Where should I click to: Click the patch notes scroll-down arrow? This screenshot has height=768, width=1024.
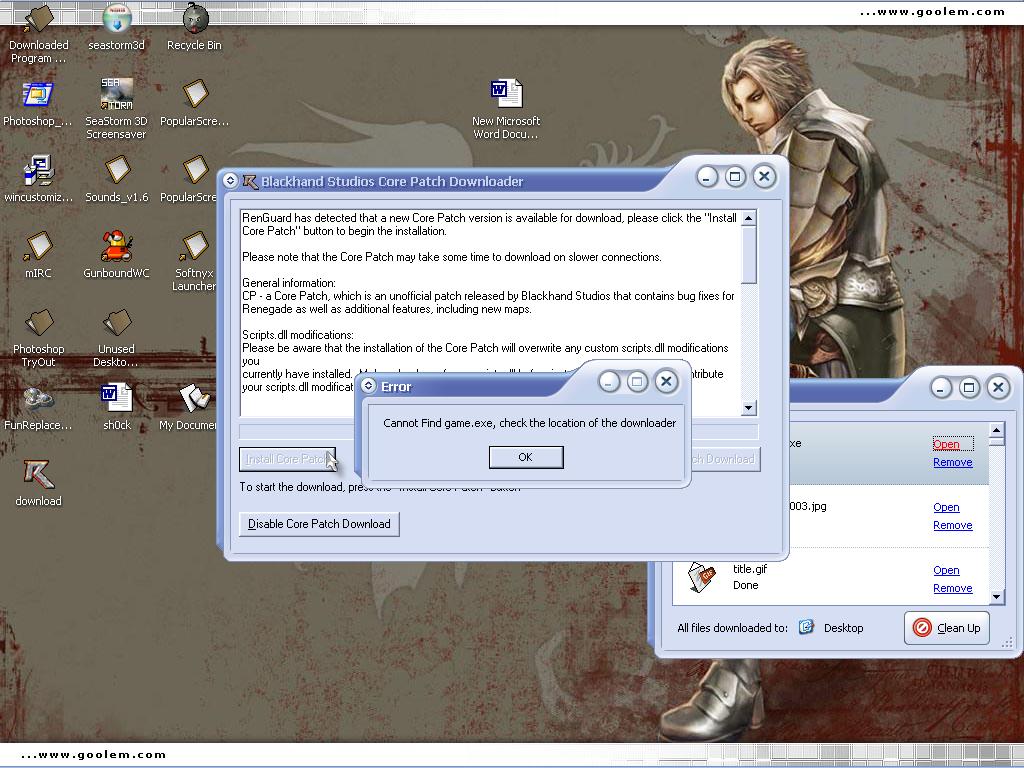pyautogui.click(x=749, y=408)
